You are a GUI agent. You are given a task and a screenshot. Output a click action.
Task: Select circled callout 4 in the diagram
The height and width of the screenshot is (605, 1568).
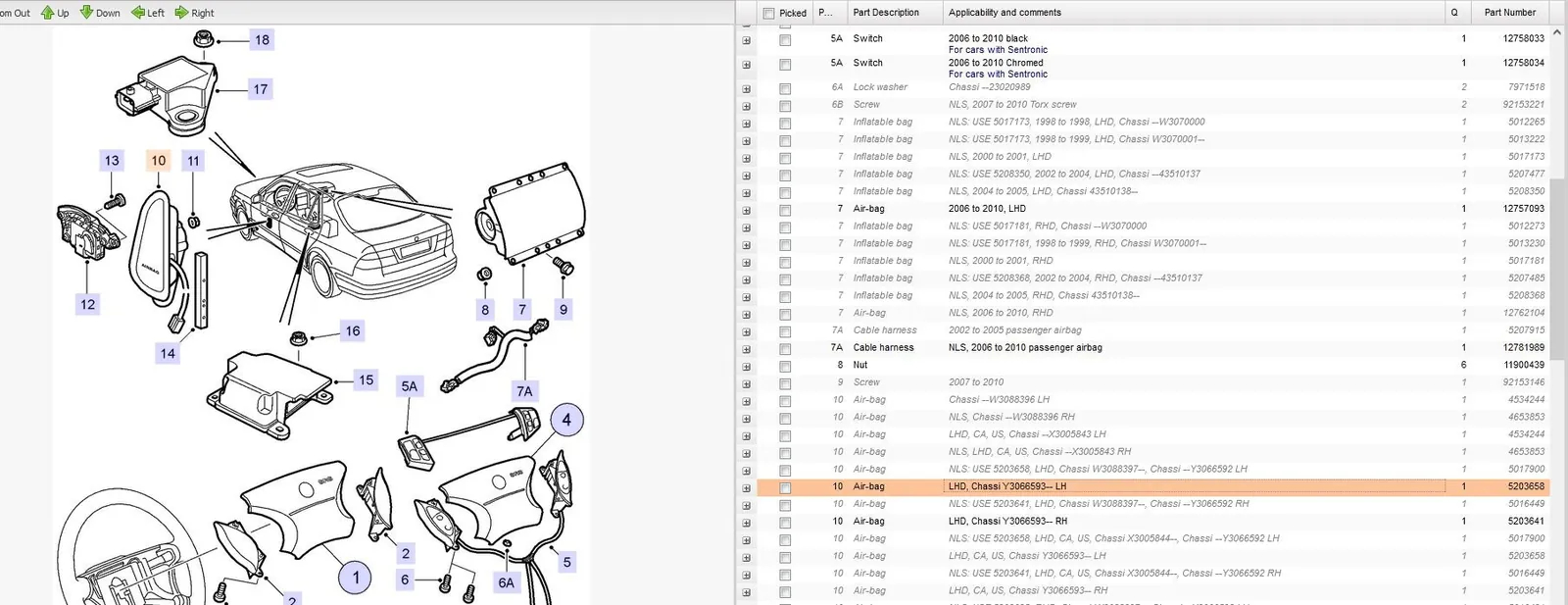coord(566,420)
